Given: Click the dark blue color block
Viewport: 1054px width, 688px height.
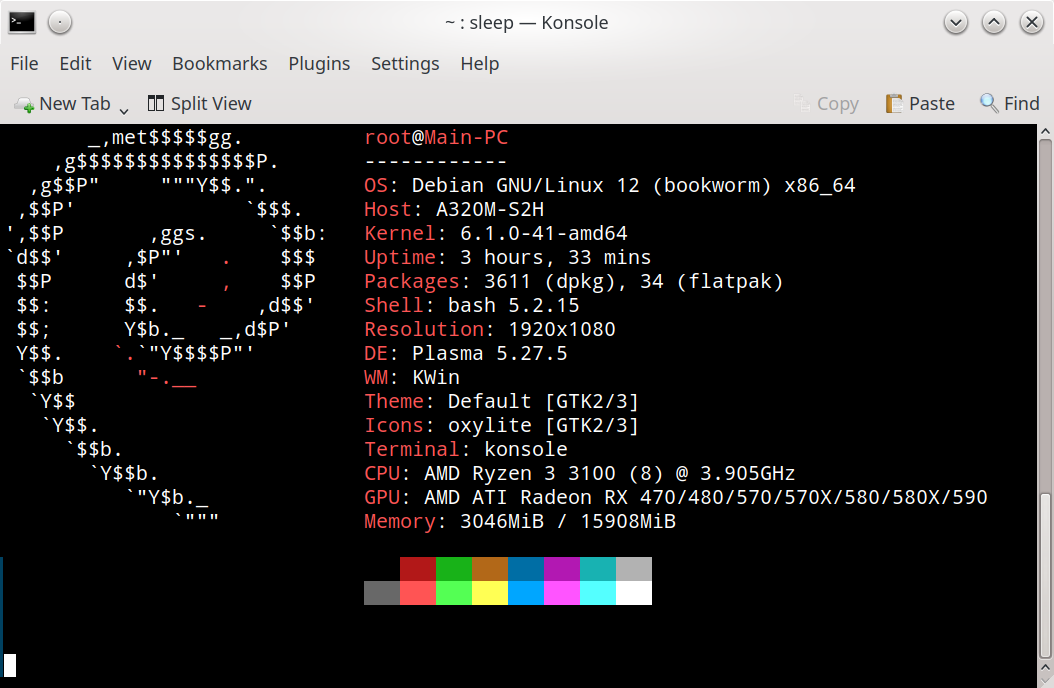Looking at the screenshot, I should coord(526,569).
